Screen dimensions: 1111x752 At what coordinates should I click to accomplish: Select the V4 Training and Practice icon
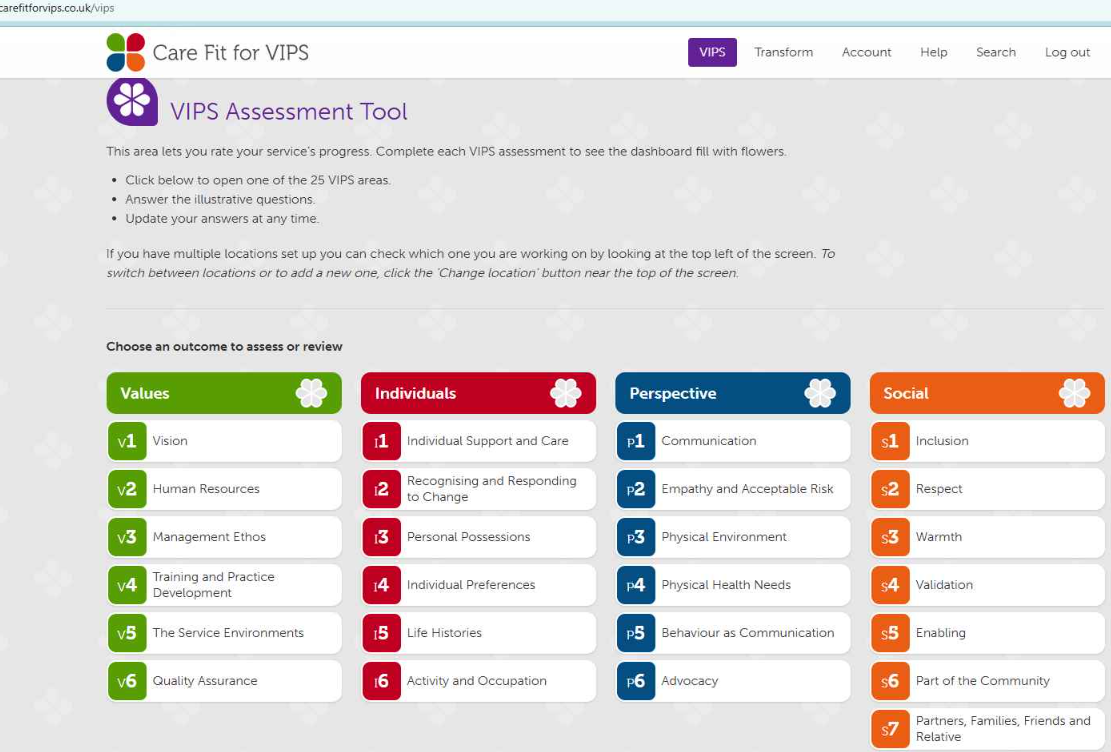(x=127, y=585)
